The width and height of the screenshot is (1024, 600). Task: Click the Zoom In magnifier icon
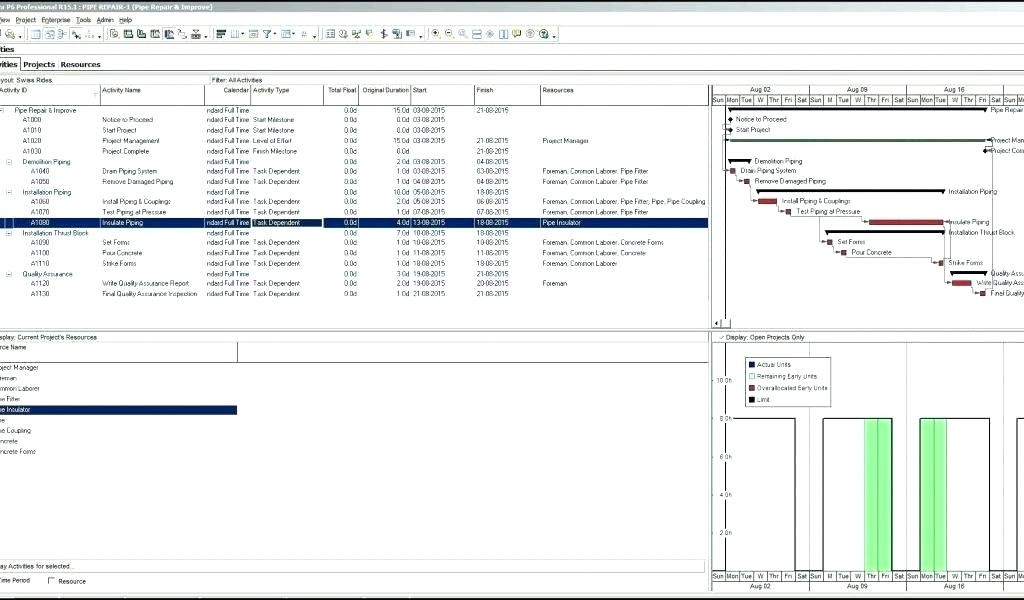(435, 34)
